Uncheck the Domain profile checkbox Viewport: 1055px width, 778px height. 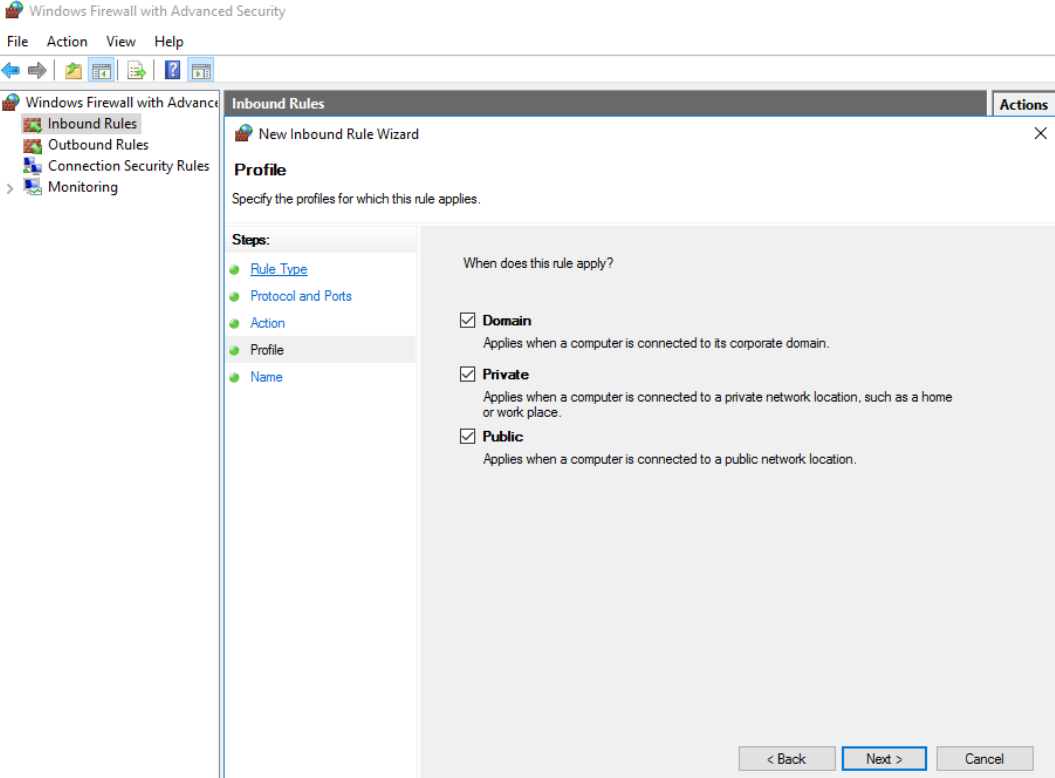pyautogui.click(x=467, y=321)
